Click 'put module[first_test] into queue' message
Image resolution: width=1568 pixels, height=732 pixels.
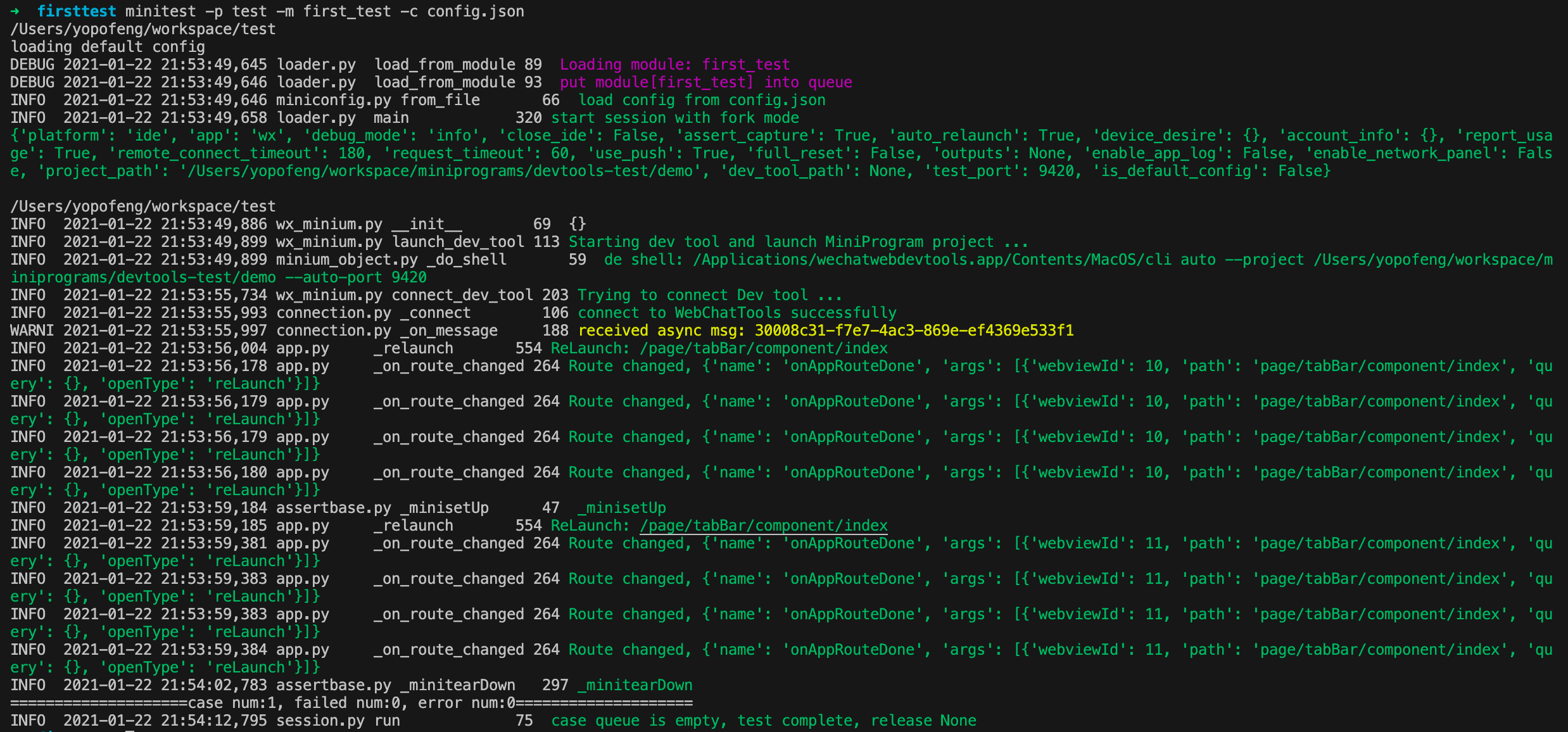point(705,82)
